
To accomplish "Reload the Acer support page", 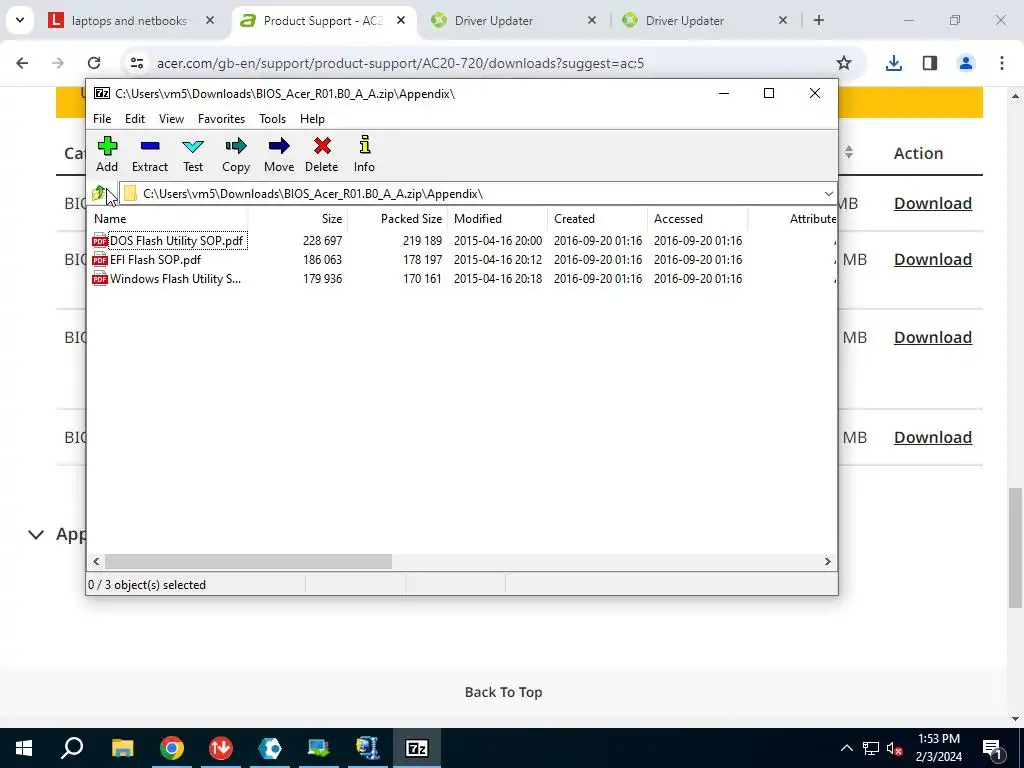I will pos(94,63).
